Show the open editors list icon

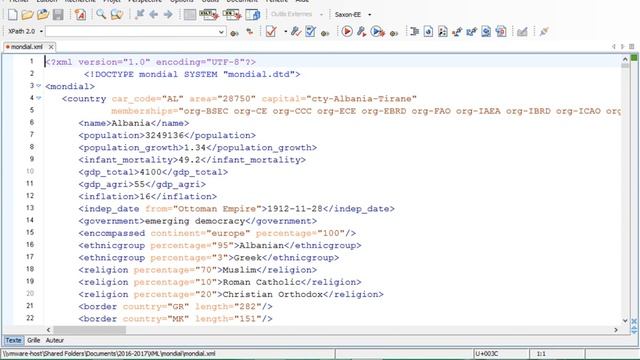[631, 47]
